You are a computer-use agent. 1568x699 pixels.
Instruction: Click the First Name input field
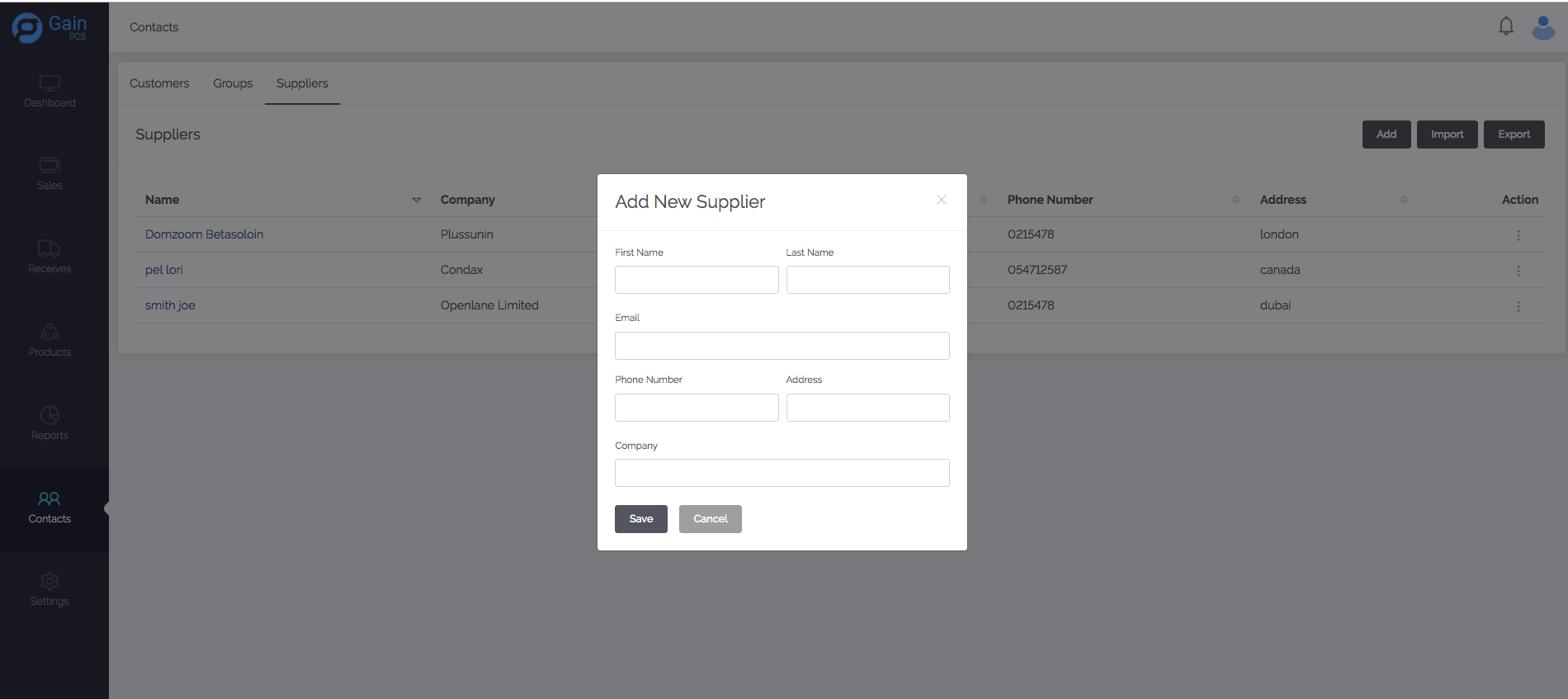coord(697,280)
